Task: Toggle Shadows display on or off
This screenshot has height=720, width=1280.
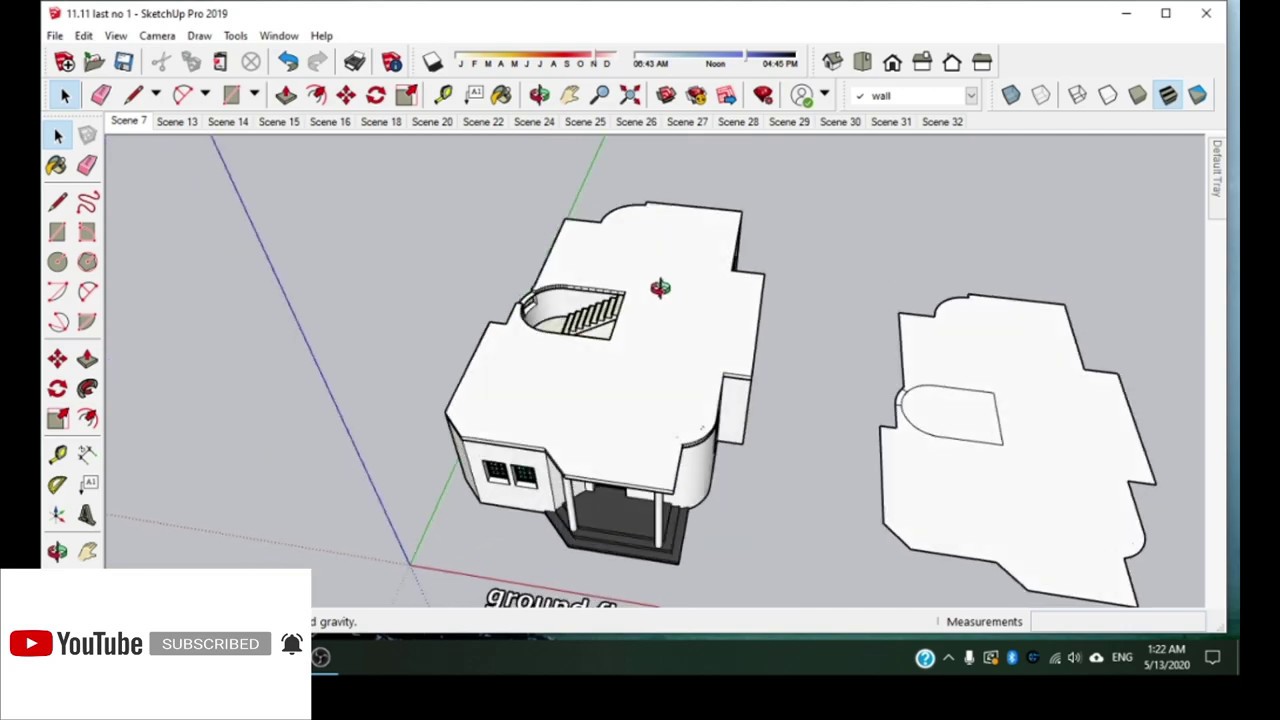Action: [432, 62]
